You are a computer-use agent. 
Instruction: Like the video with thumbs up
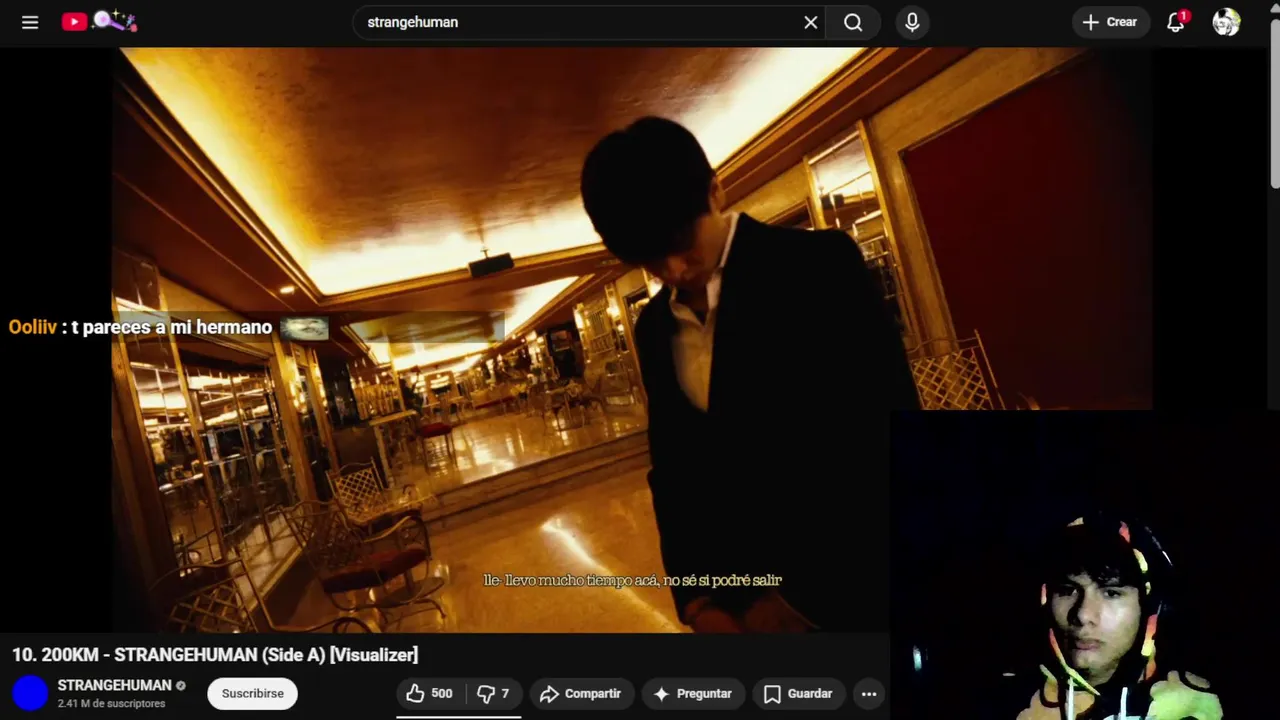point(431,693)
